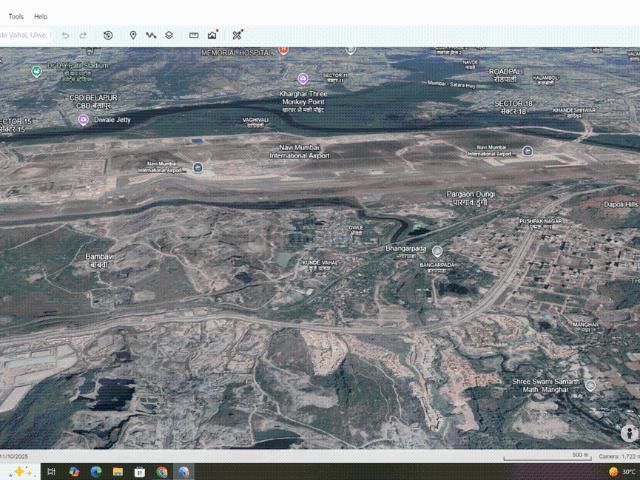Screen dimensions: 640x480
Task: Click the imagery date in status bar
Action: (13, 456)
